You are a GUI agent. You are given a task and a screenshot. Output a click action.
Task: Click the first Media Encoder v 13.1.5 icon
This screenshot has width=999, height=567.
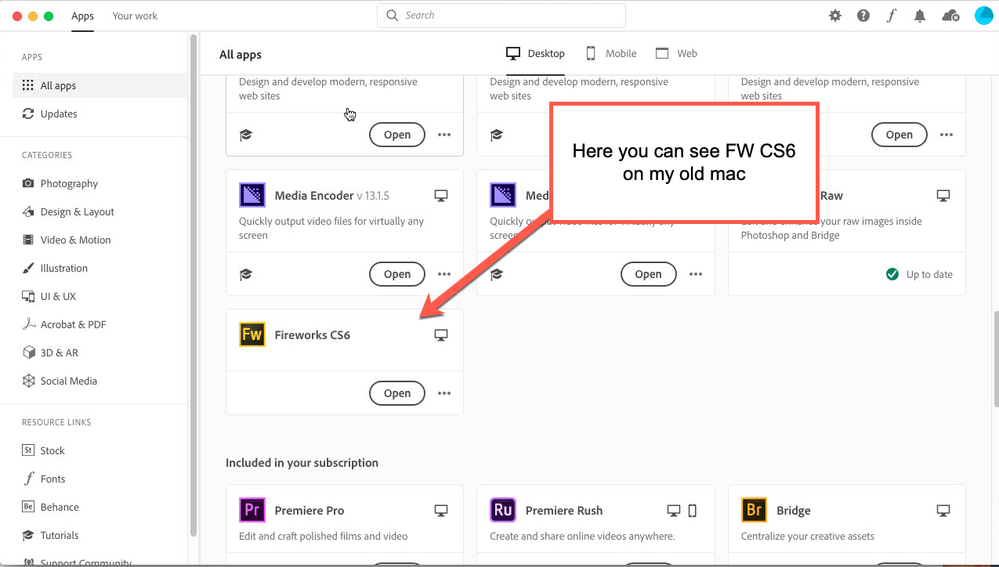click(252, 195)
